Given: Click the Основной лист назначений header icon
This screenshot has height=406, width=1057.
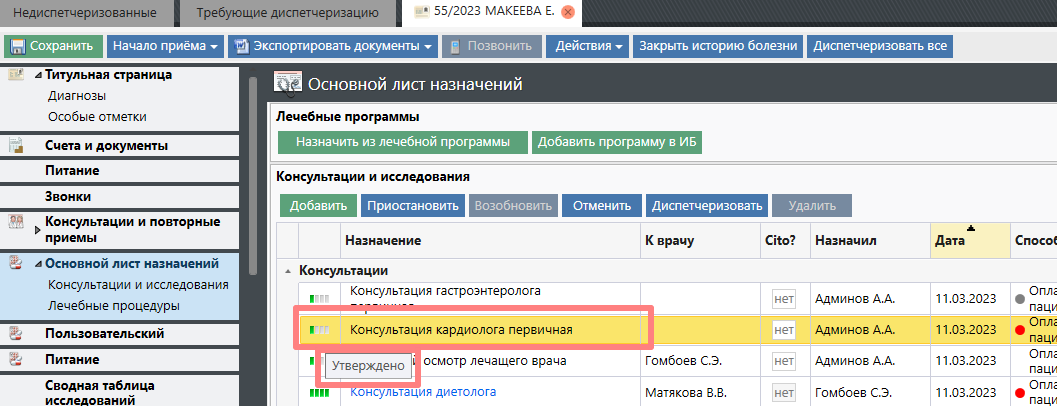Looking at the screenshot, I should (288, 84).
